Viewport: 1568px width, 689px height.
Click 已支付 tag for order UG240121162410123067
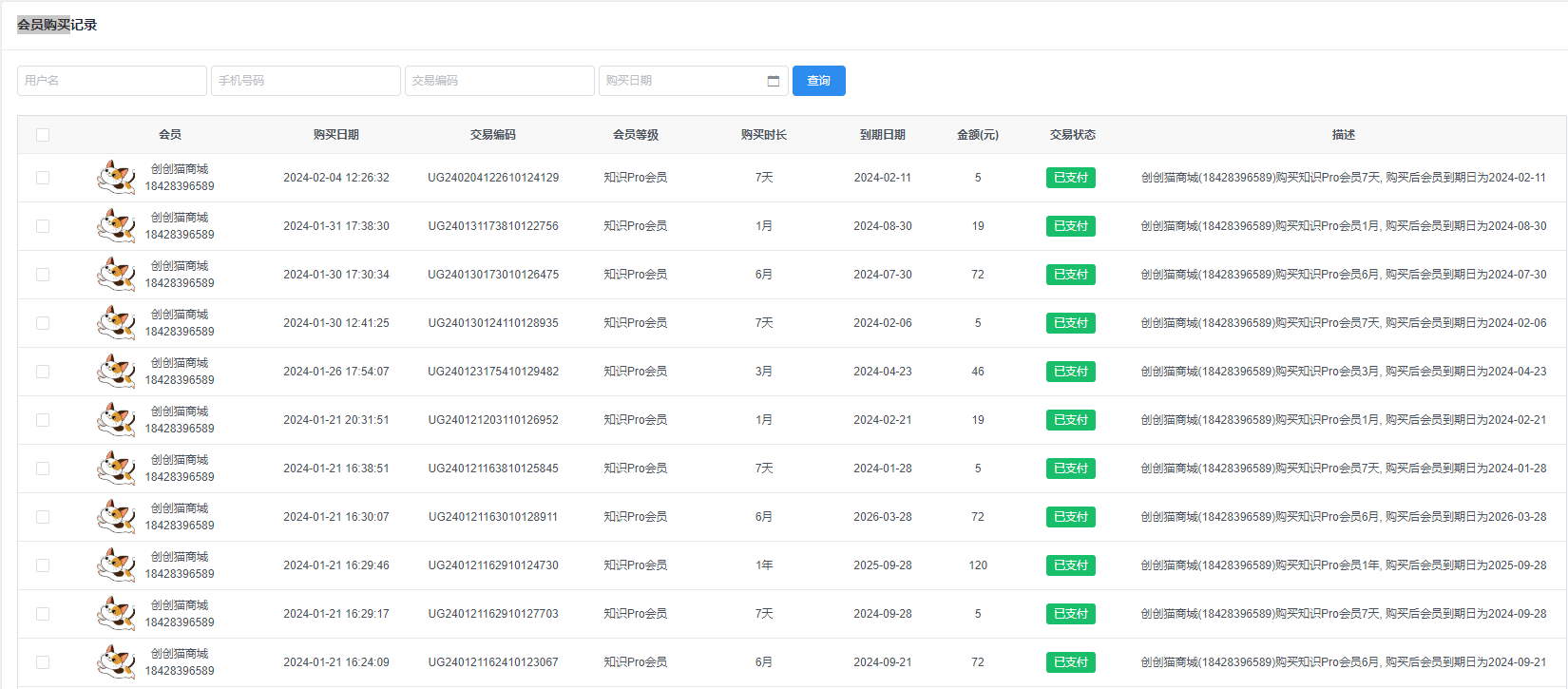click(1071, 662)
